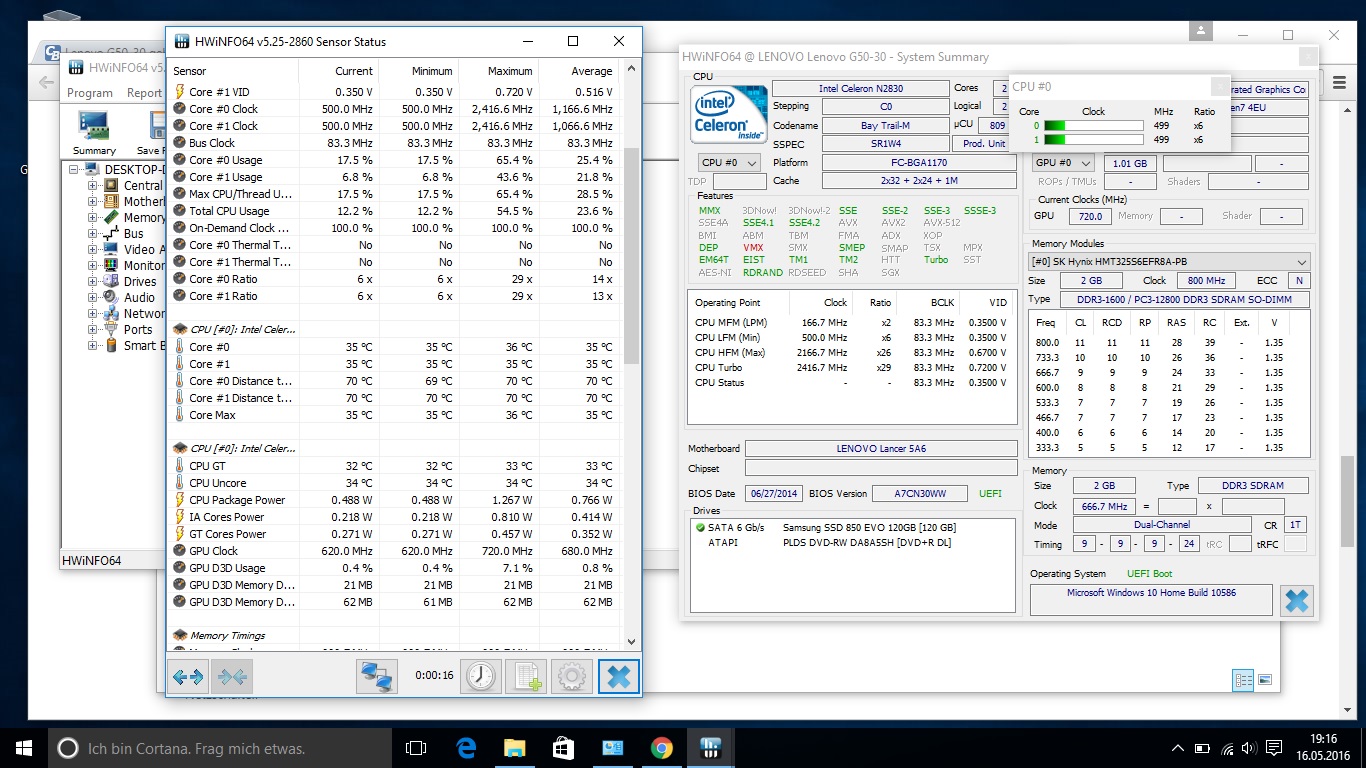Viewport: 1366px width, 768px height.
Task: Expand the Bus tree node
Action: [x=93, y=233]
